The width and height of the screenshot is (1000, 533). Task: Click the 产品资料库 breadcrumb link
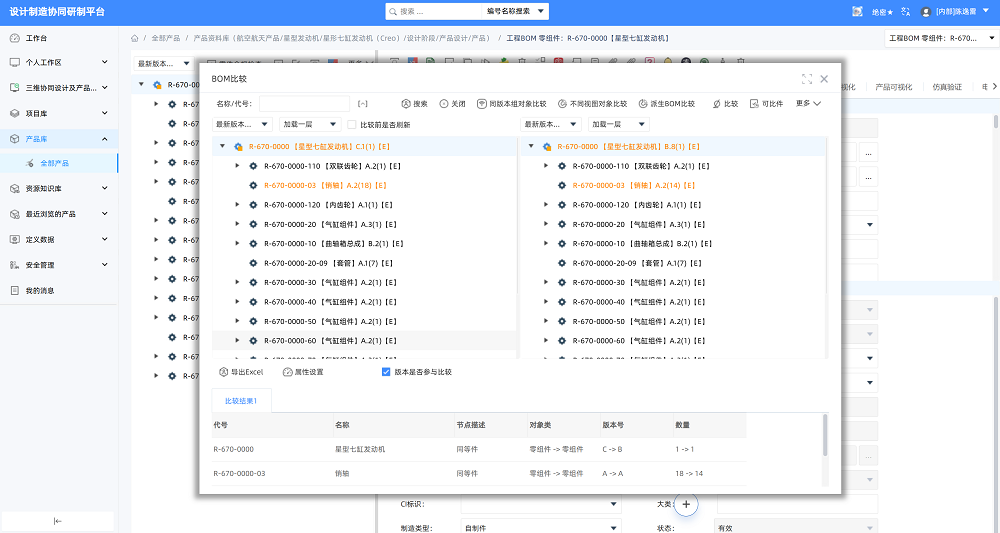342,38
